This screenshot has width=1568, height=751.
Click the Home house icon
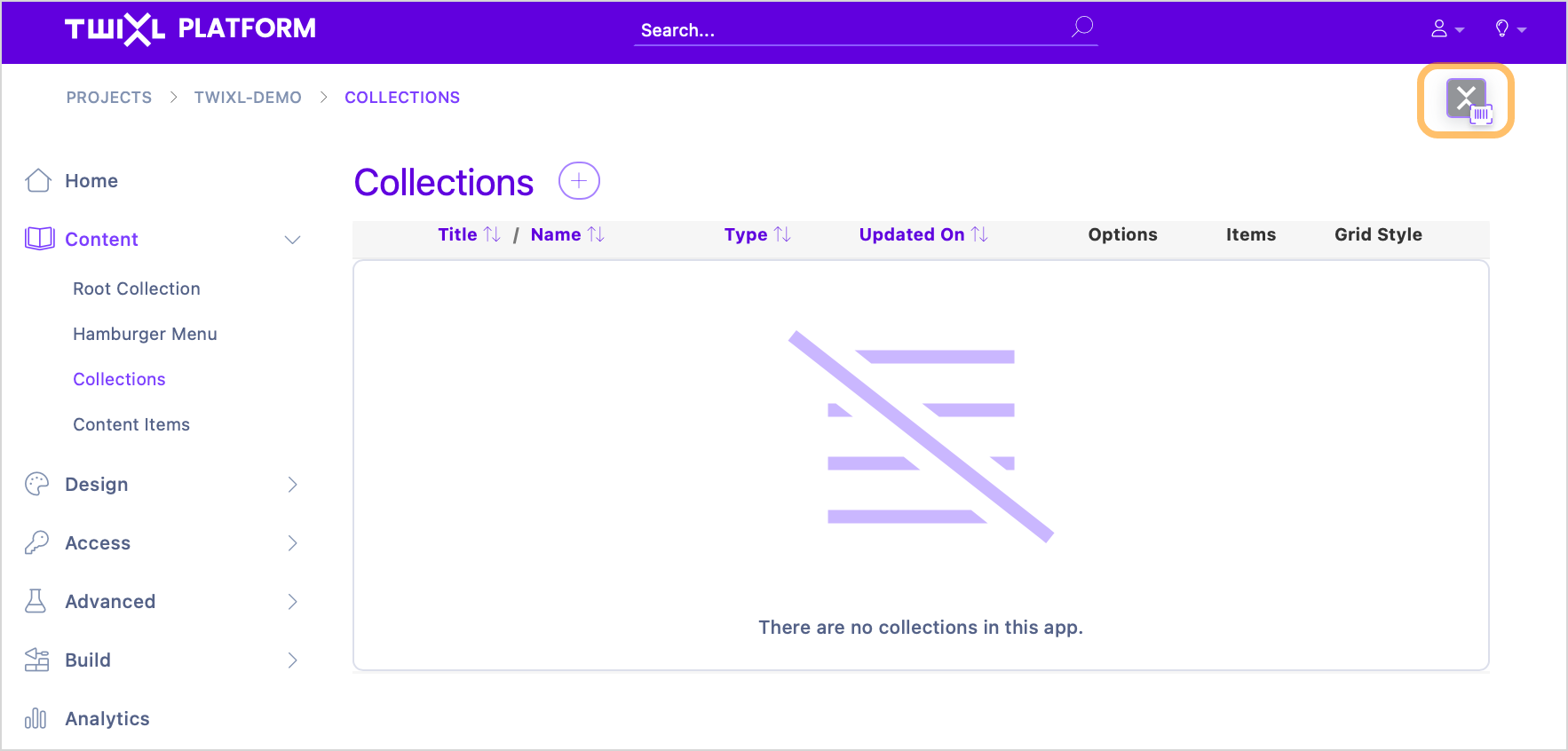click(38, 180)
